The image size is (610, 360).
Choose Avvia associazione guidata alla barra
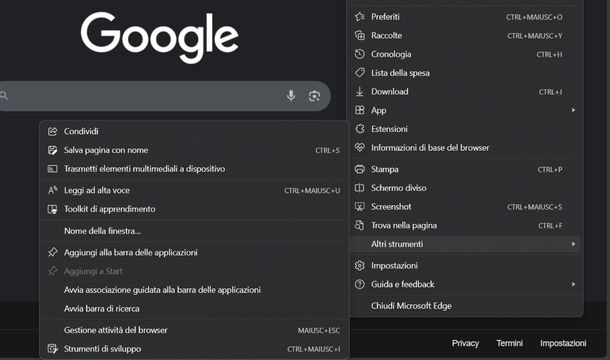click(x=195, y=290)
